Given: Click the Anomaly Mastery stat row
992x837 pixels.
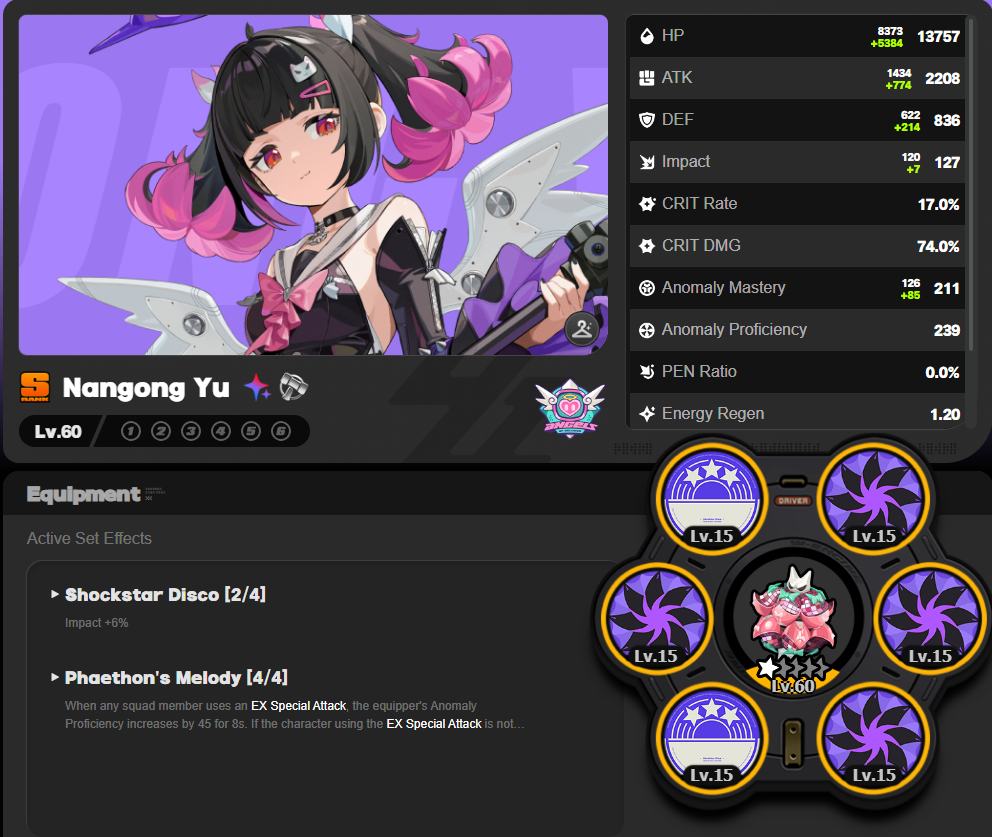Looking at the screenshot, I should click(x=797, y=288).
